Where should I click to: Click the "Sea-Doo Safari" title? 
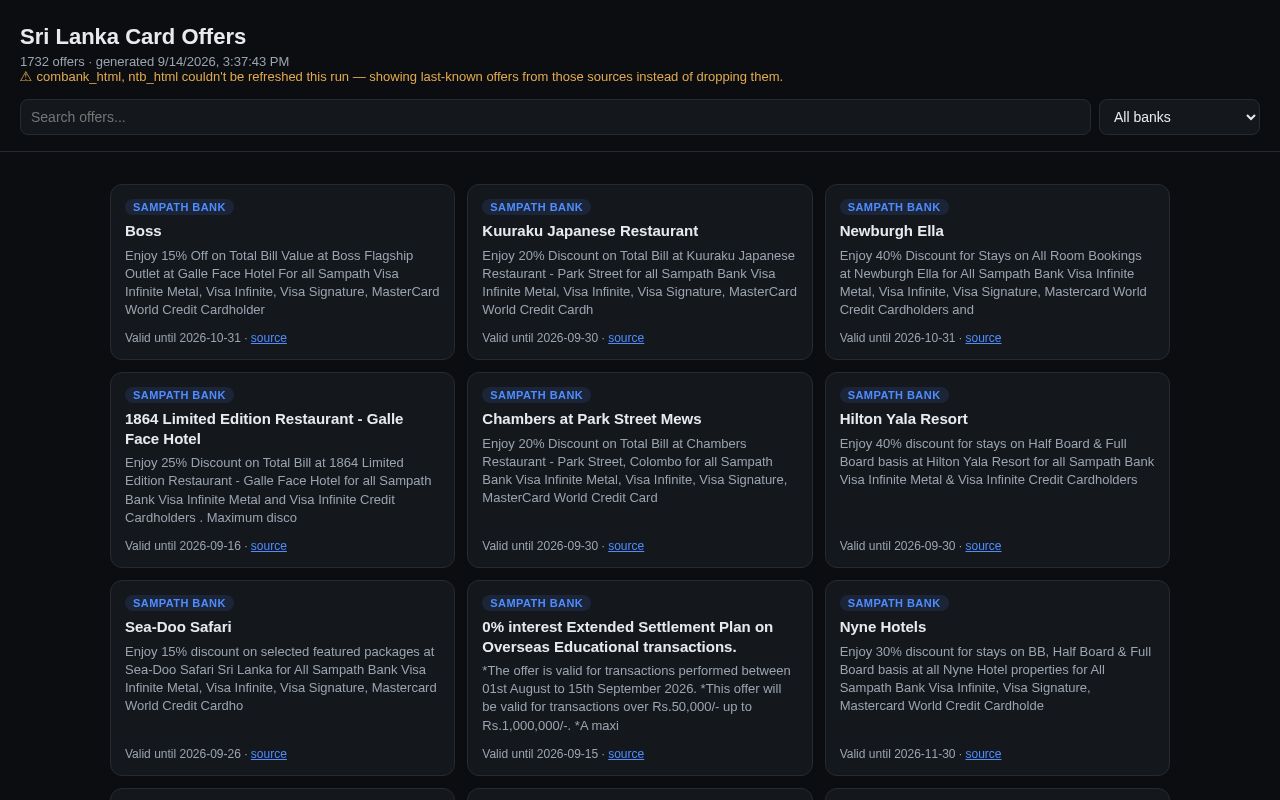point(178,627)
